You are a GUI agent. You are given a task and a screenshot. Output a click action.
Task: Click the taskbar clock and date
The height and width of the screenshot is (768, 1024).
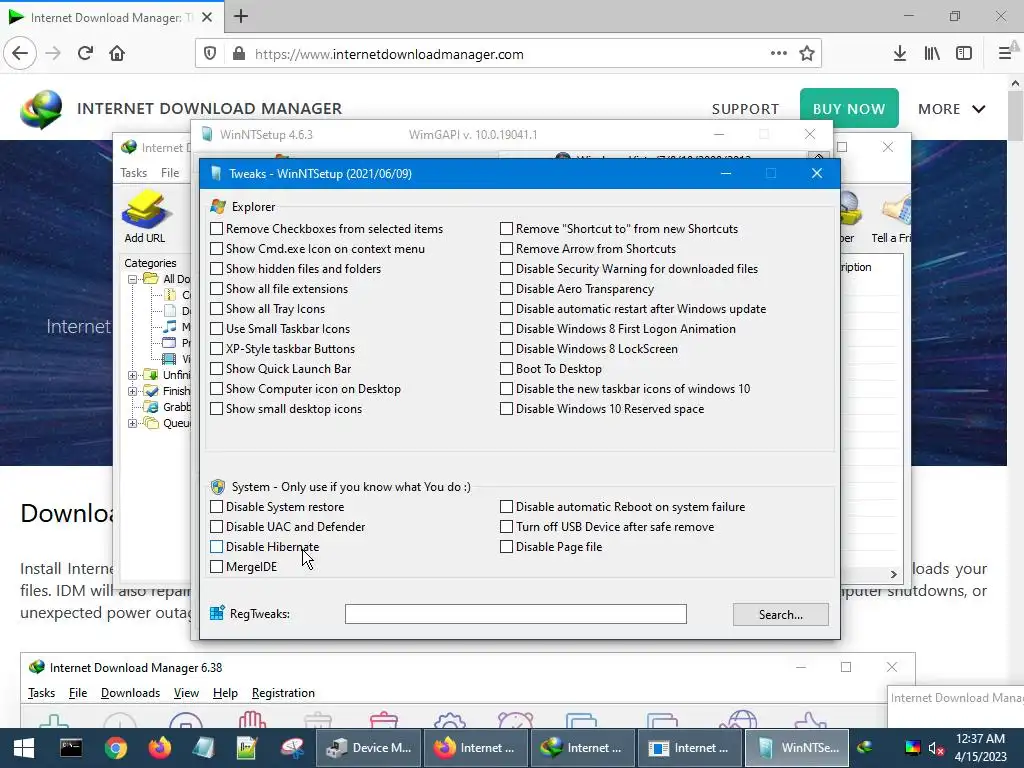980,748
